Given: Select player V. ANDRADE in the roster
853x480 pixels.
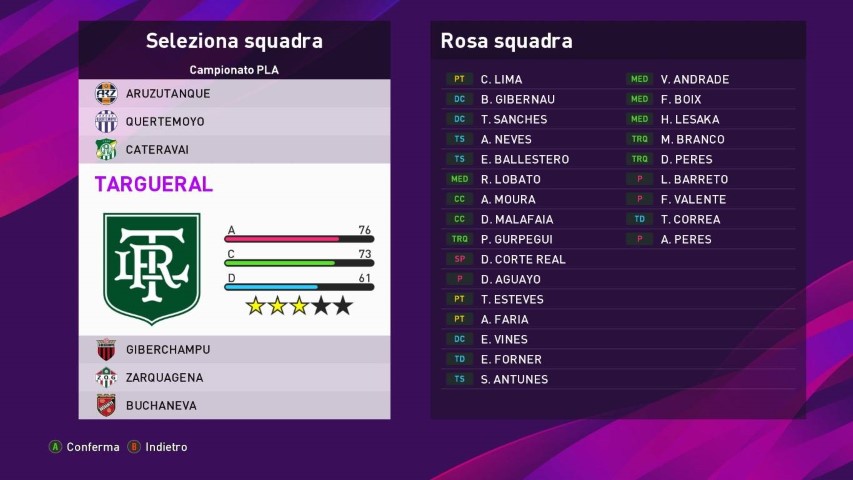Looking at the screenshot, I should coord(695,79).
